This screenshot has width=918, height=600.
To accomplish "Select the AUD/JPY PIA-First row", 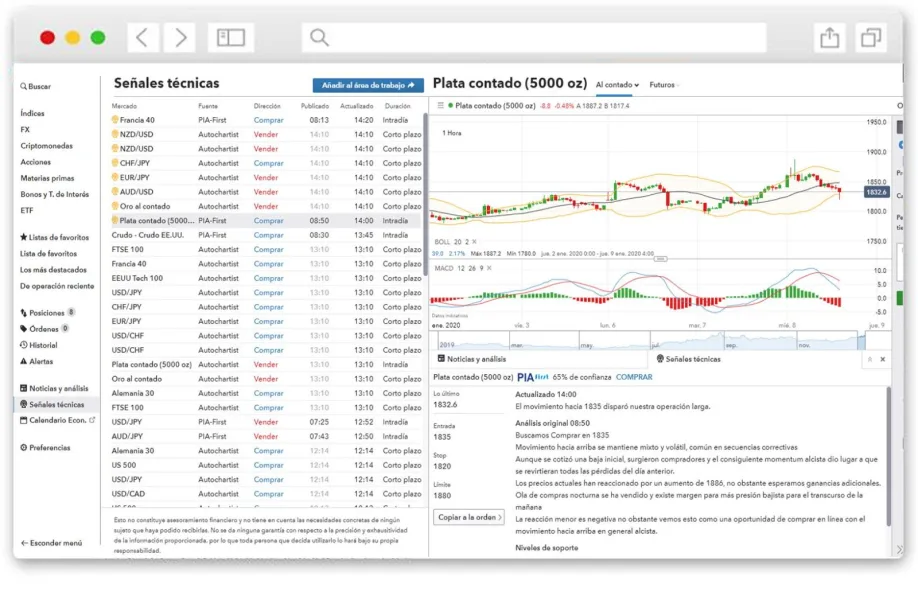I will coord(265,436).
